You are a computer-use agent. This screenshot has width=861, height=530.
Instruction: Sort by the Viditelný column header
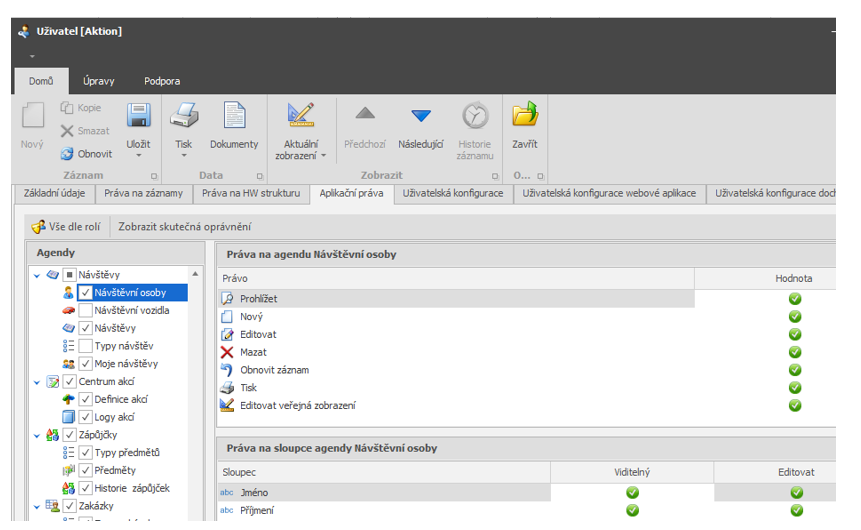click(632, 472)
